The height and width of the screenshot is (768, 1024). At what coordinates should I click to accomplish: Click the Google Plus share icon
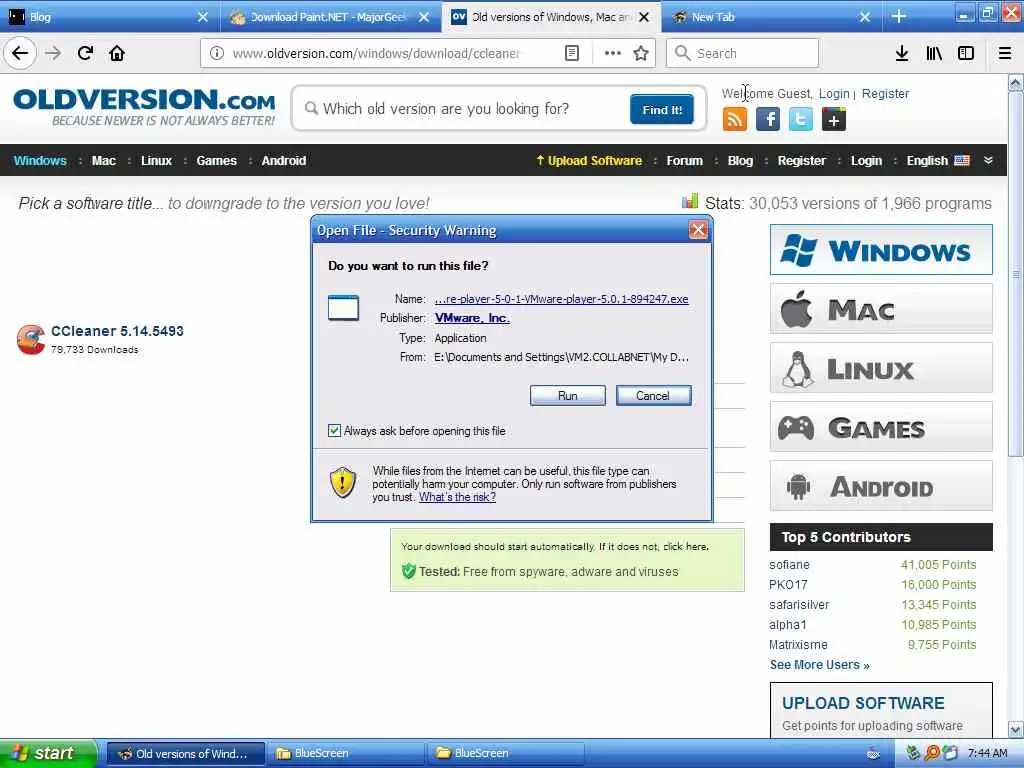[834, 120]
